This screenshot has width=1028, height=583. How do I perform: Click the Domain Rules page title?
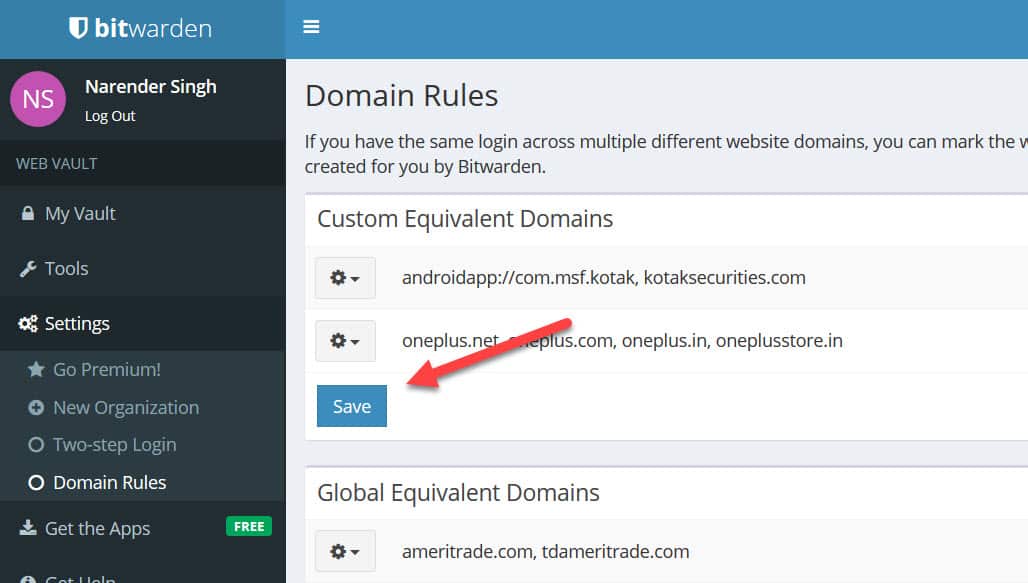tap(402, 96)
